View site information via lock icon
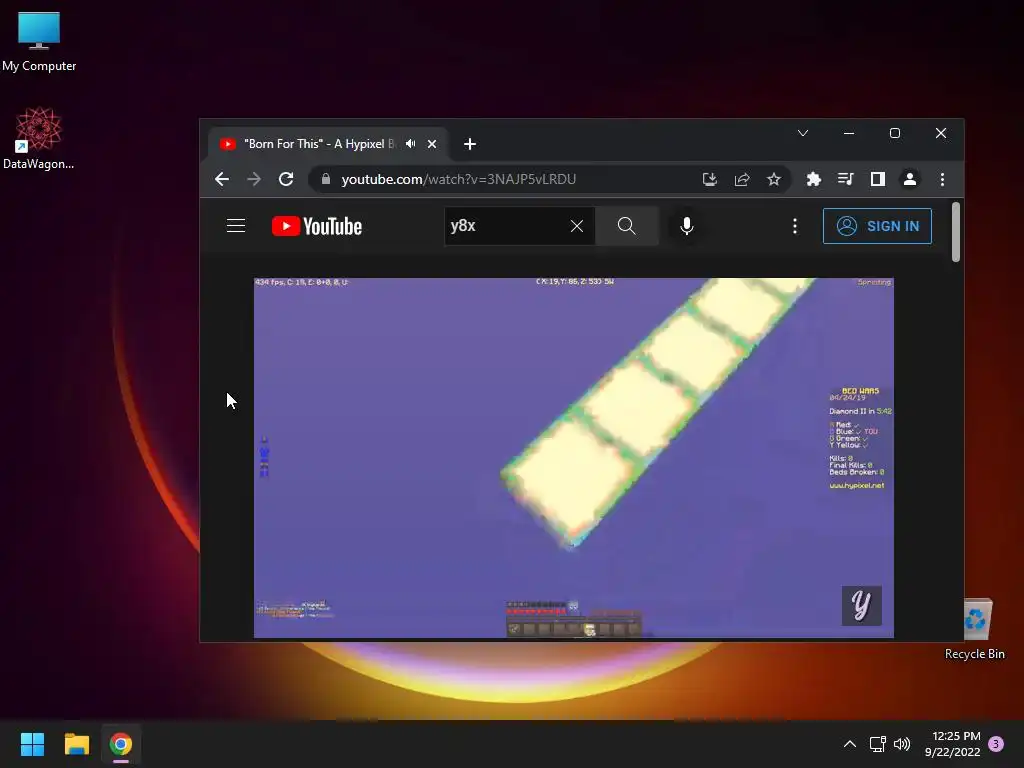This screenshot has height=768, width=1024. pos(326,179)
